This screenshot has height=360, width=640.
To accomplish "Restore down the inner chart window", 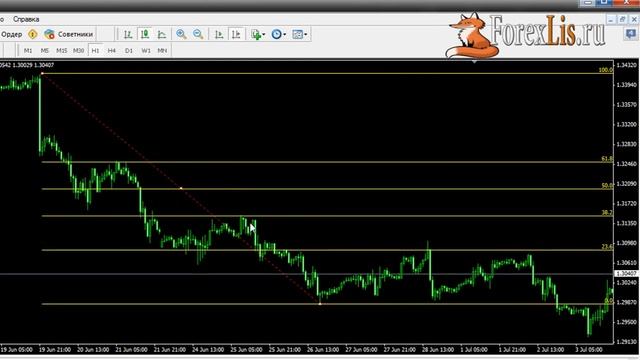I will pyautogui.click(x=622, y=19).
